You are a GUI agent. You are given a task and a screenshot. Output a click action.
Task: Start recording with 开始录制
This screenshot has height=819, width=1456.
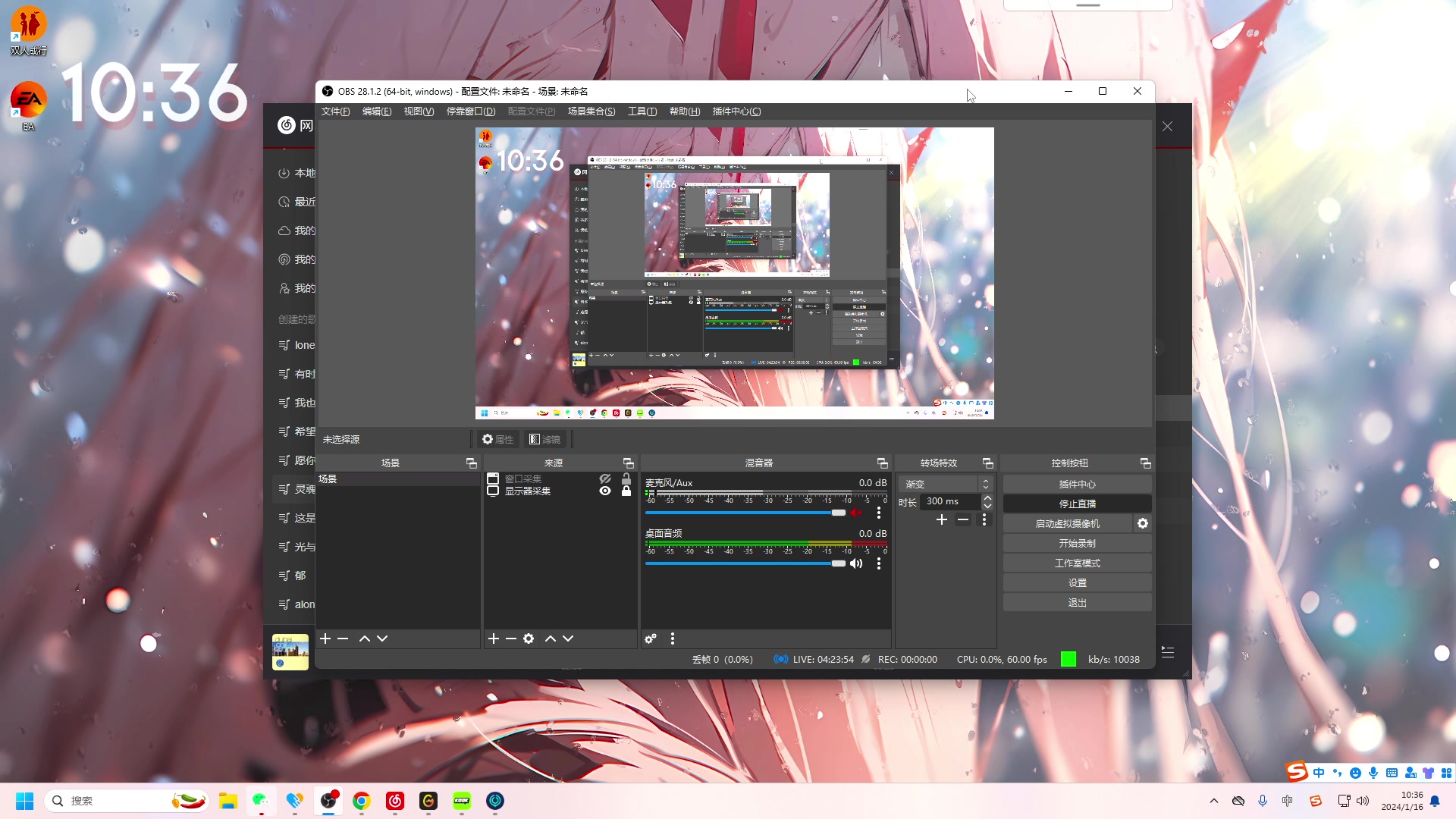[x=1077, y=543]
